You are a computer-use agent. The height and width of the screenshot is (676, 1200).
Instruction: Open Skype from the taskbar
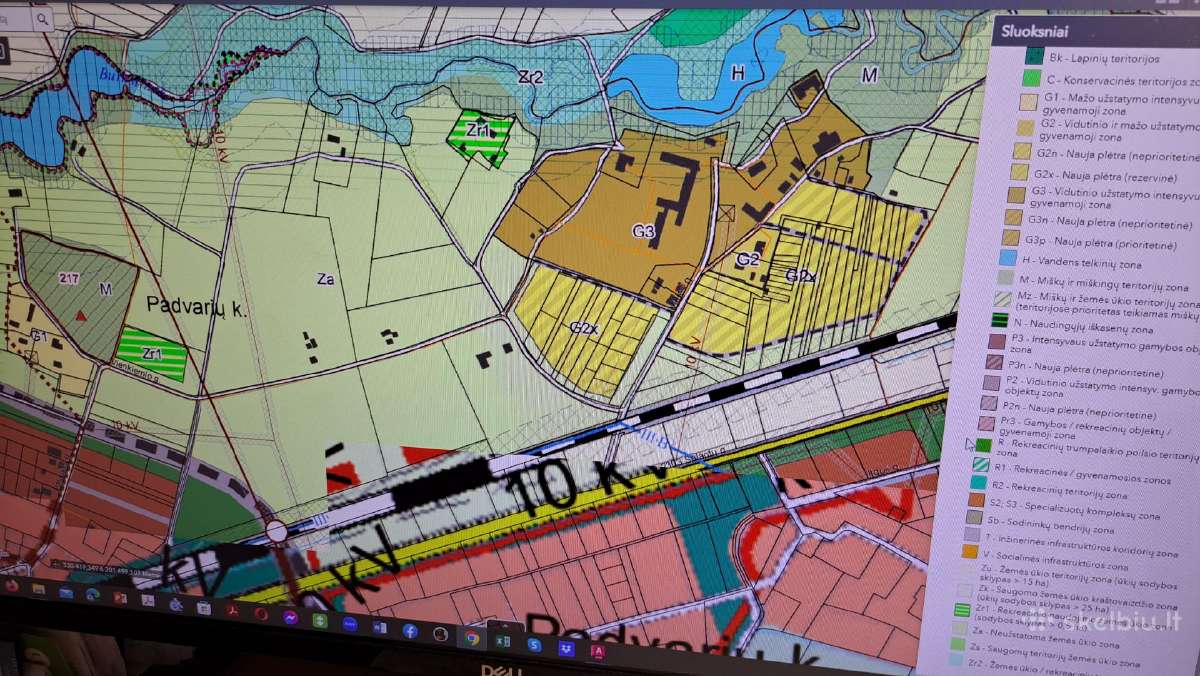tap(534, 645)
